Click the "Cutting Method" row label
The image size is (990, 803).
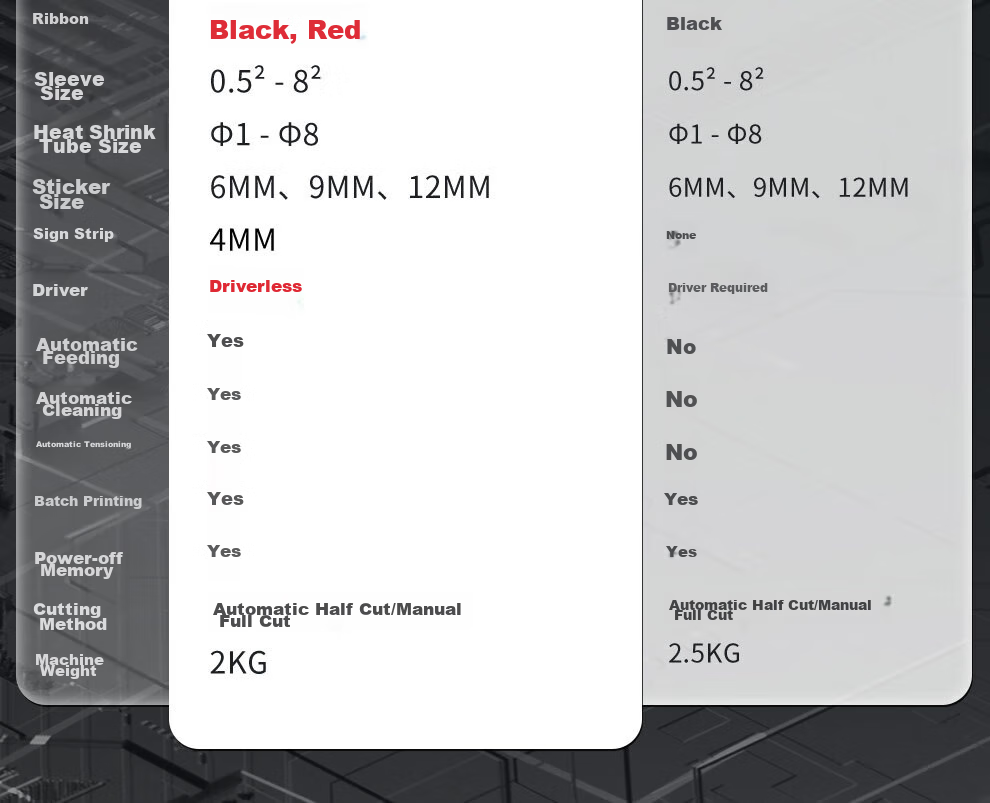pos(70,617)
